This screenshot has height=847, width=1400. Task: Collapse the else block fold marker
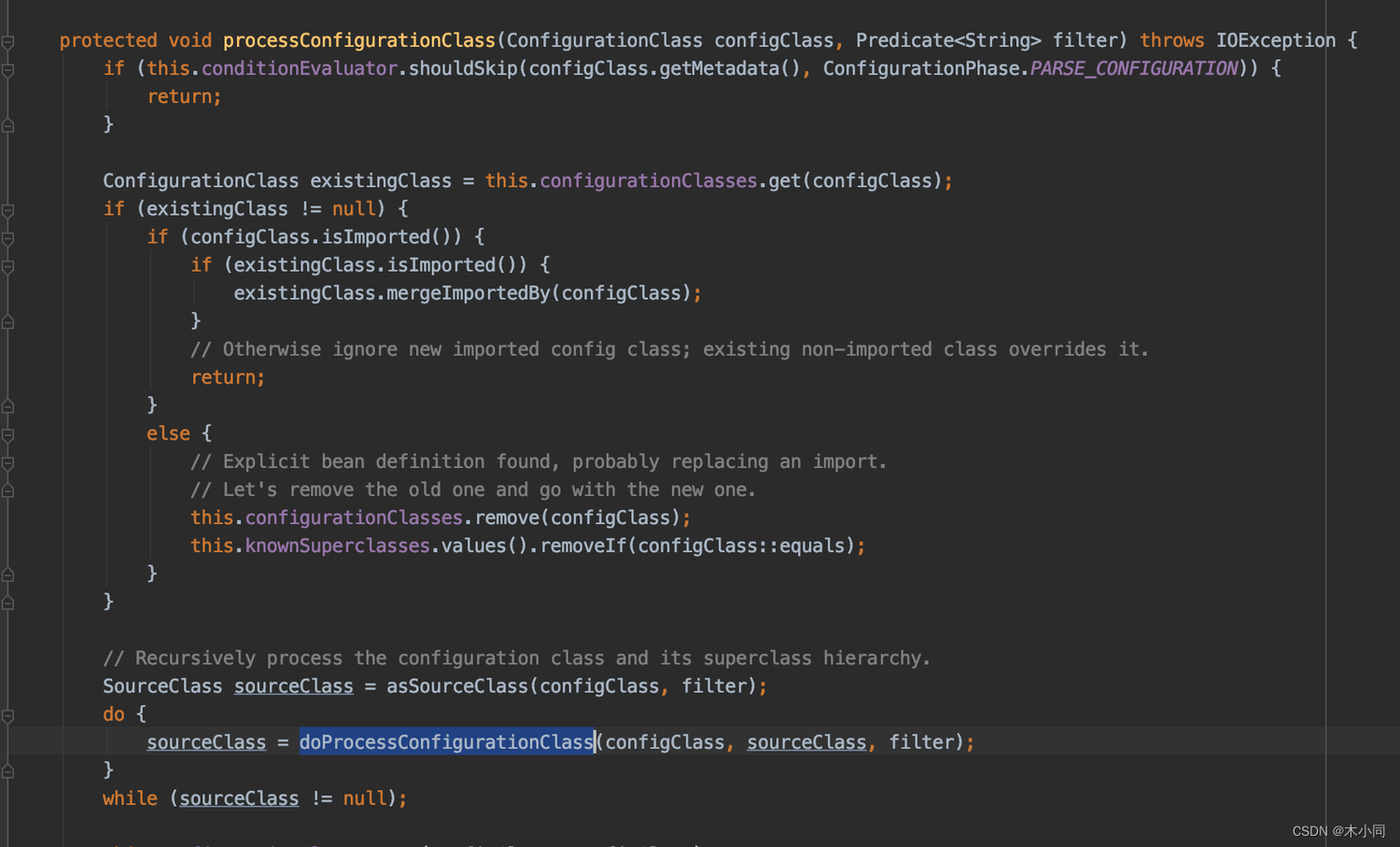pos(7,434)
